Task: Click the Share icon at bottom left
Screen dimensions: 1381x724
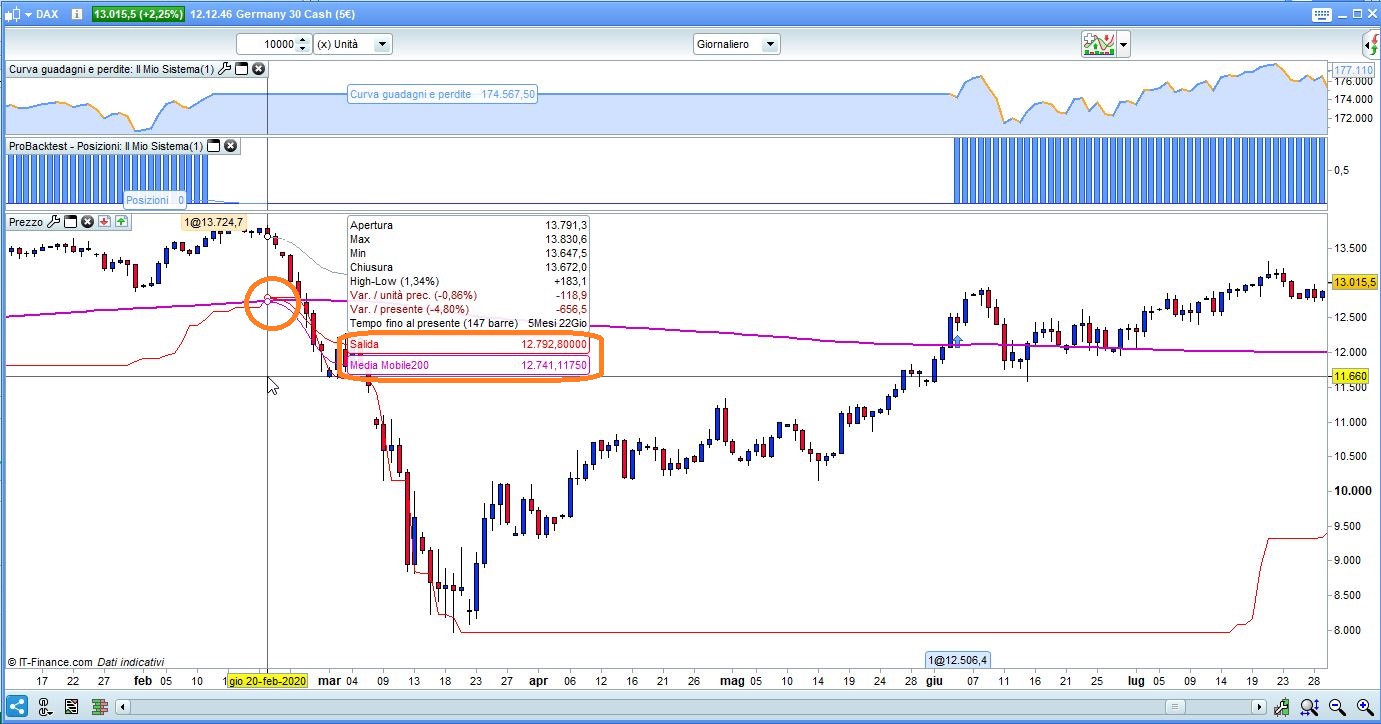Action: pos(18,707)
